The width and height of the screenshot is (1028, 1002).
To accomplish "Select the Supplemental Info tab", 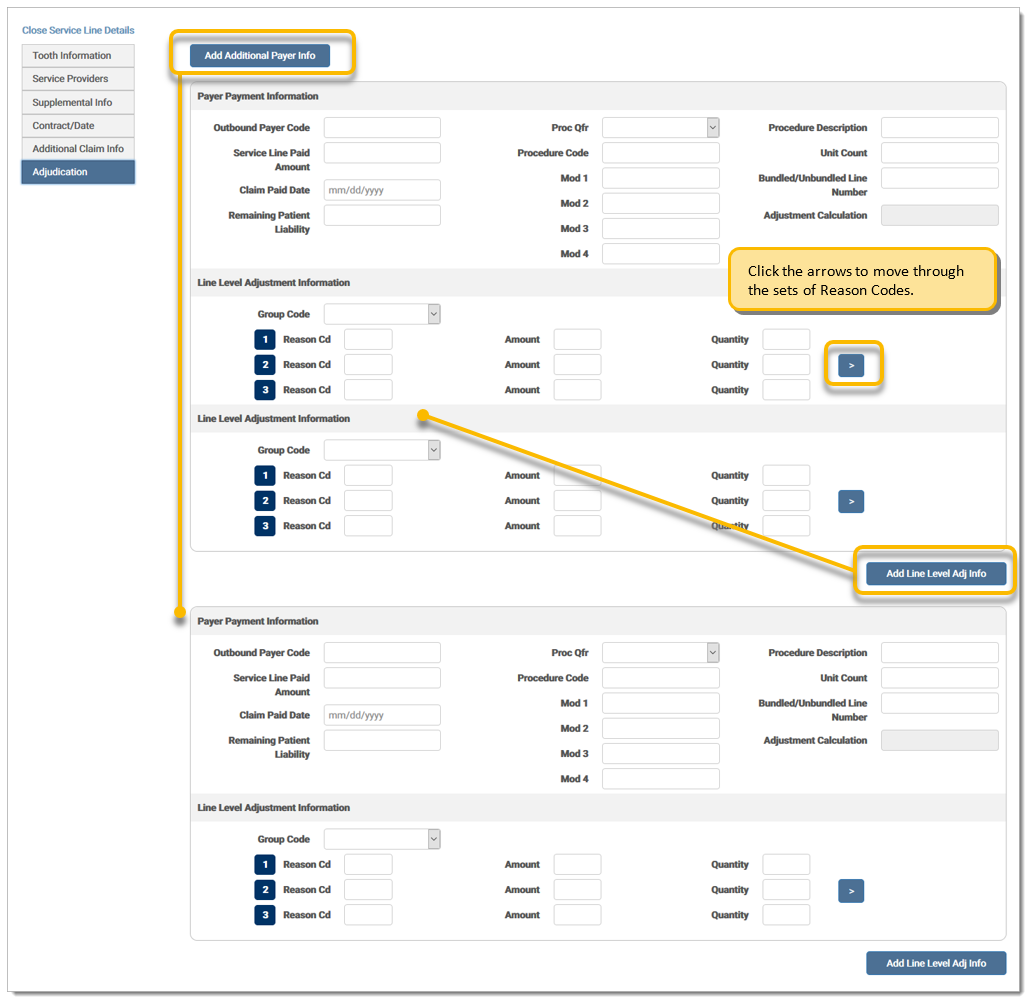I will [x=78, y=102].
